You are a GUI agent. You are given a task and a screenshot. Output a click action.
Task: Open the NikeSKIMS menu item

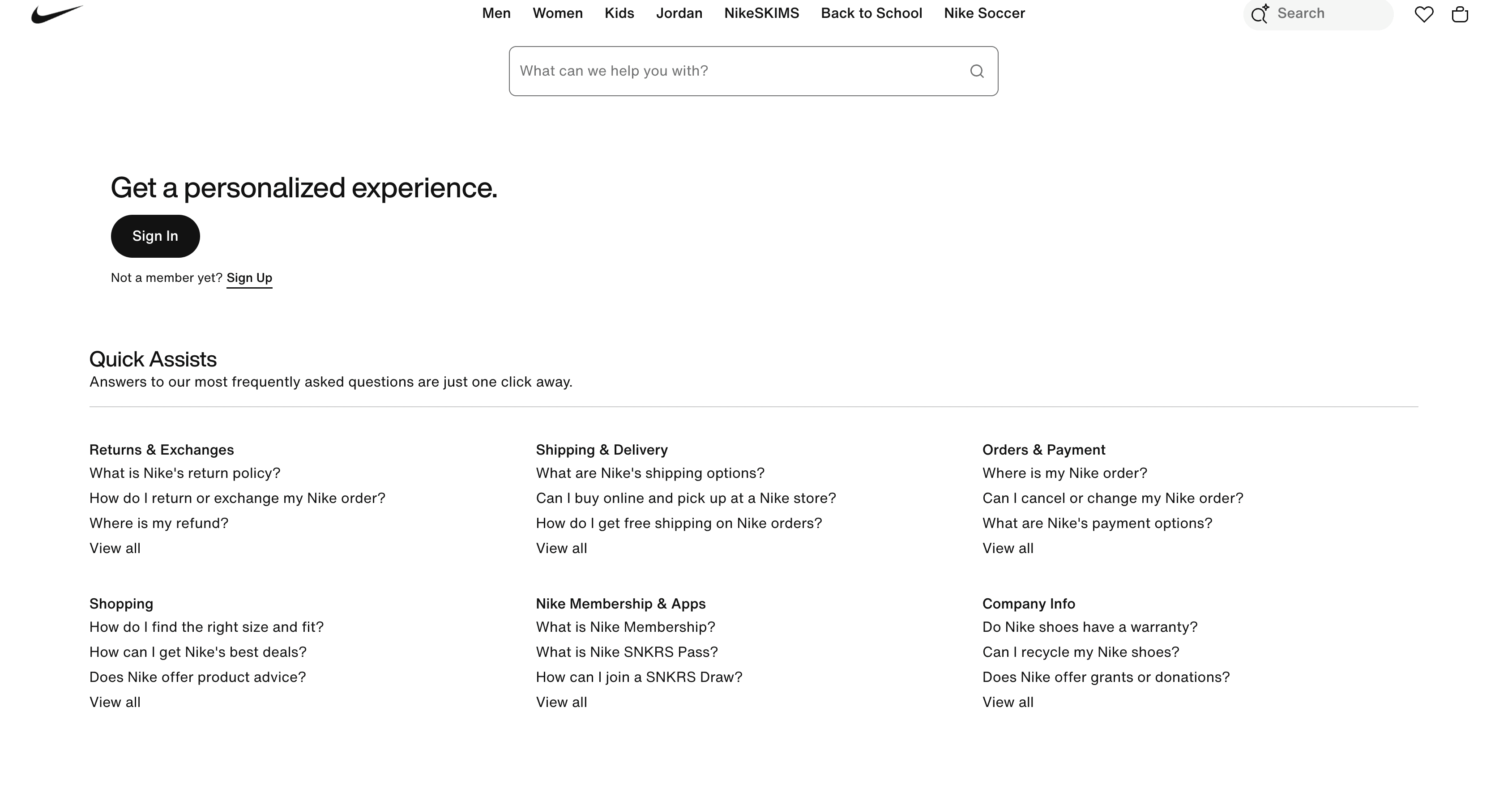point(762,13)
